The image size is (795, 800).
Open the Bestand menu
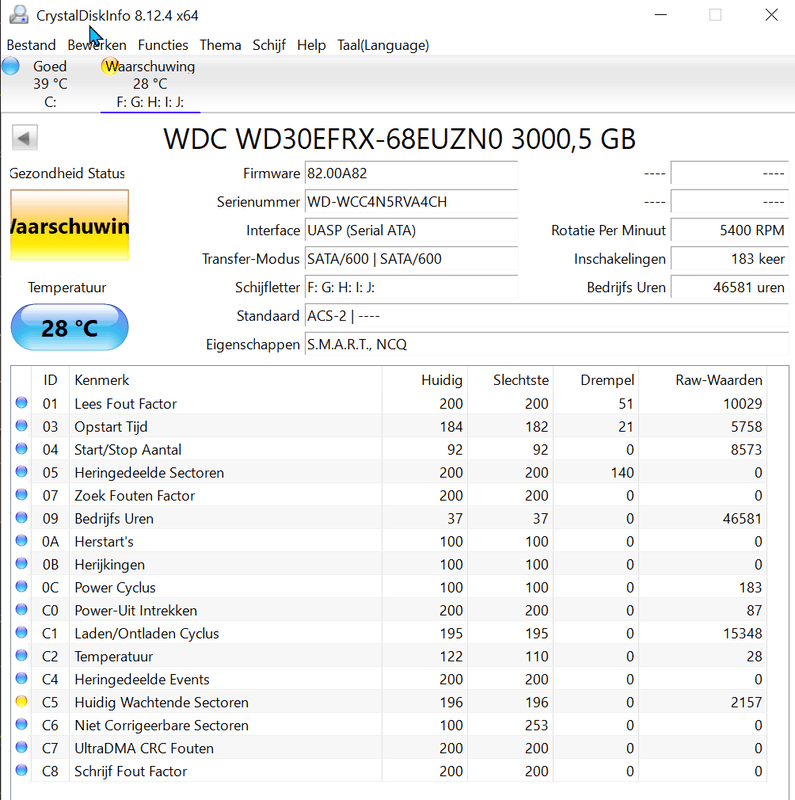click(x=31, y=45)
